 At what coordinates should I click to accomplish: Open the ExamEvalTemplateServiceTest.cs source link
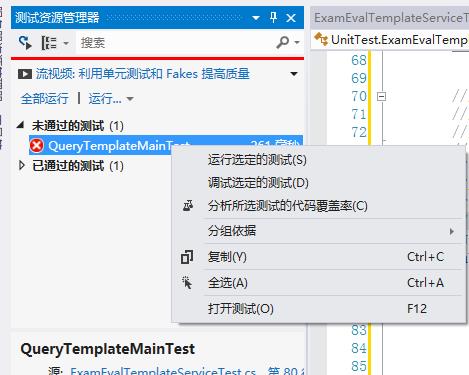point(163,371)
